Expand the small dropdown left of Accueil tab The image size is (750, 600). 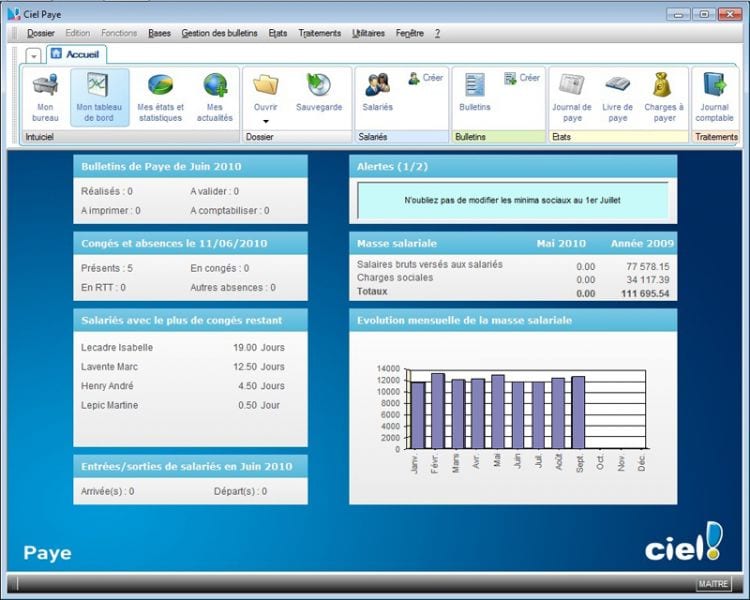(33, 55)
